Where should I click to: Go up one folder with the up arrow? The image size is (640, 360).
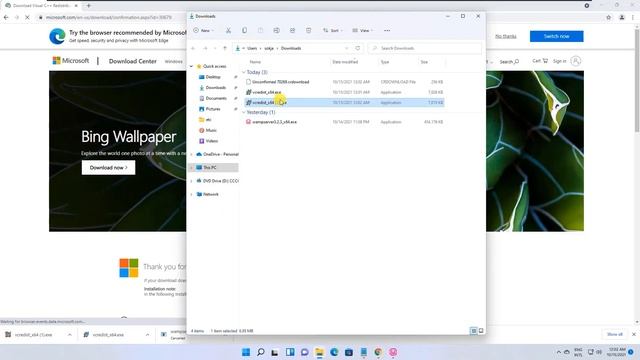tap(224, 48)
